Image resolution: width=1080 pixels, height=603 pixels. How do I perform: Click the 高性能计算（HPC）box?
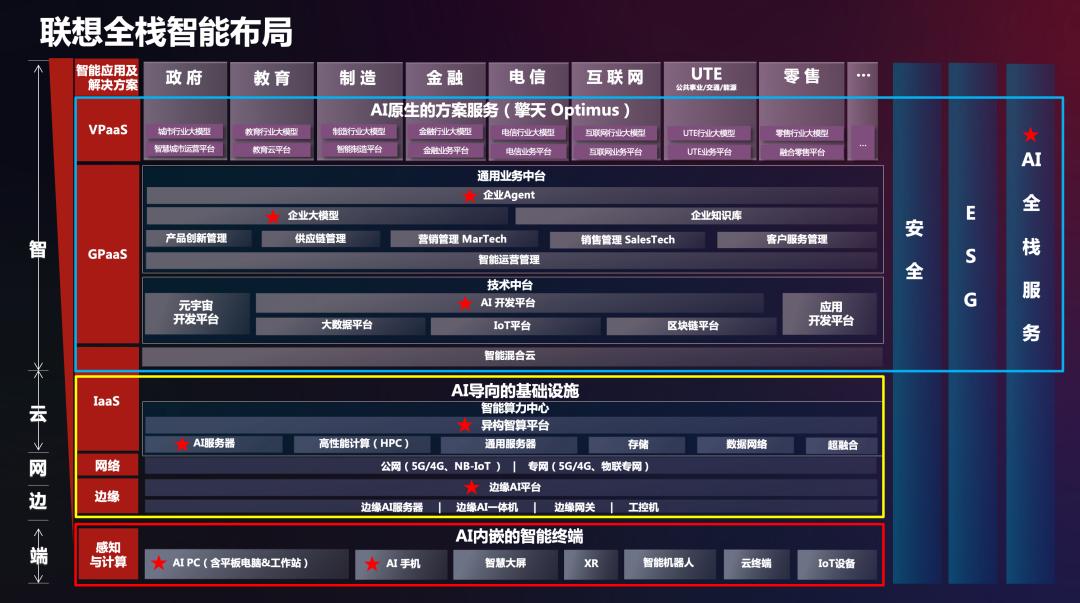(363, 444)
